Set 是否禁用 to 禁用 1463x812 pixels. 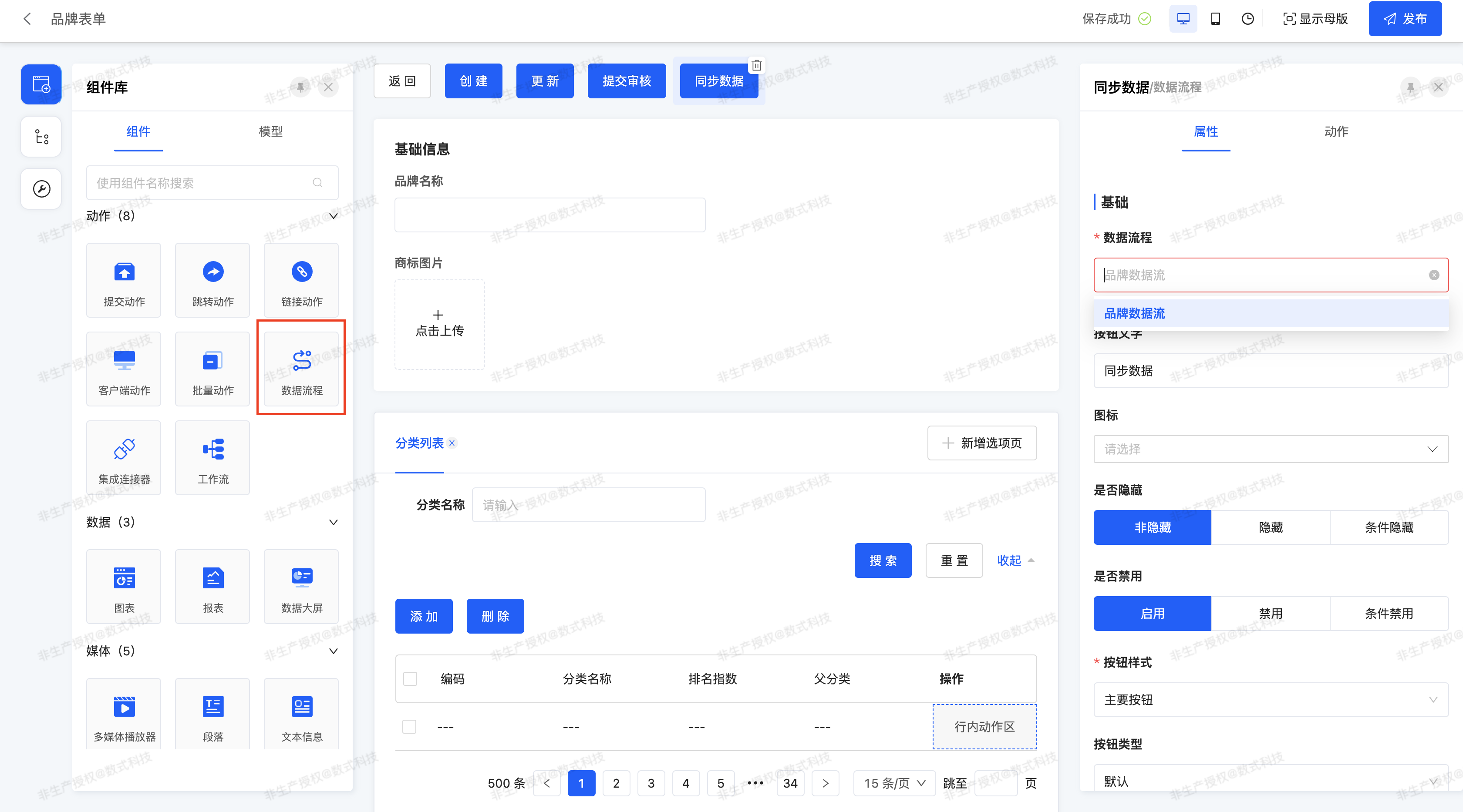click(1271, 614)
